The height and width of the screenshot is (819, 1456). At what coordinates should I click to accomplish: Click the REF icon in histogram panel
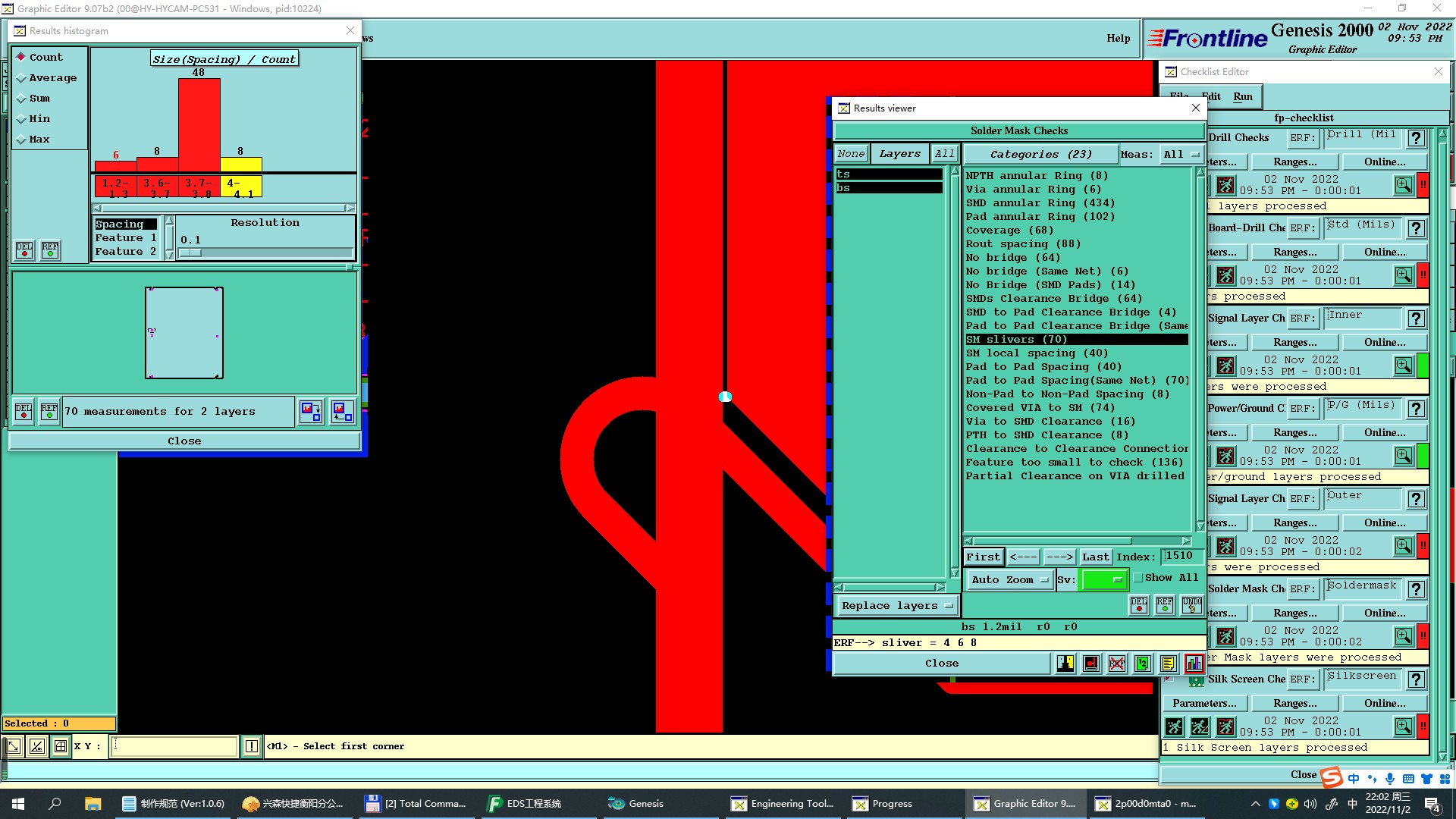pos(50,249)
